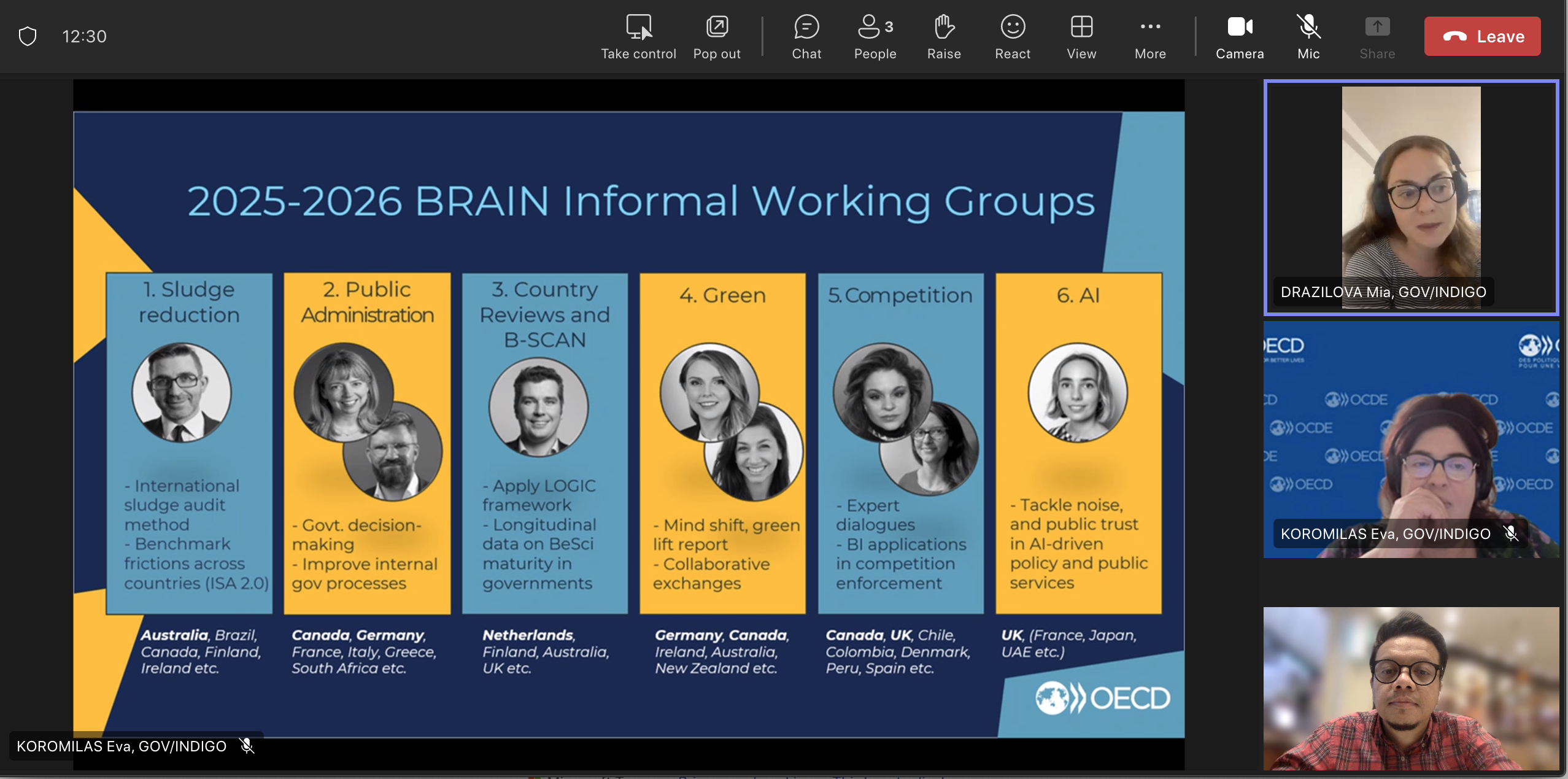The image size is (1568, 779).
Task: Click 'Expert dialogues' text in Competition column
Action: [x=875, y=514]
